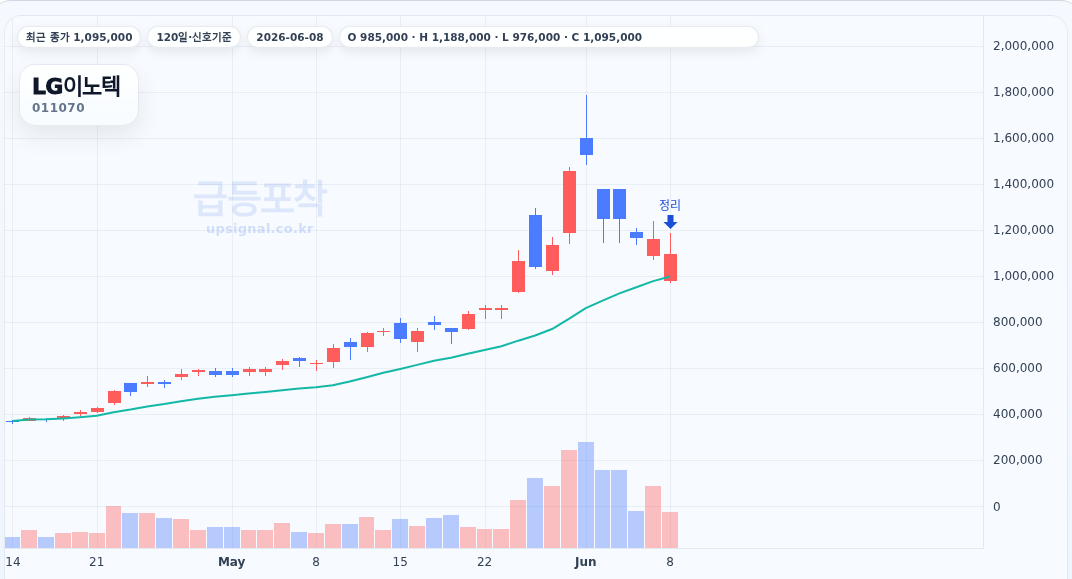This screenshot has height=579, width=1072.
Task: Click the 1,400,000 price axis label
Action: pos(1023,183)
